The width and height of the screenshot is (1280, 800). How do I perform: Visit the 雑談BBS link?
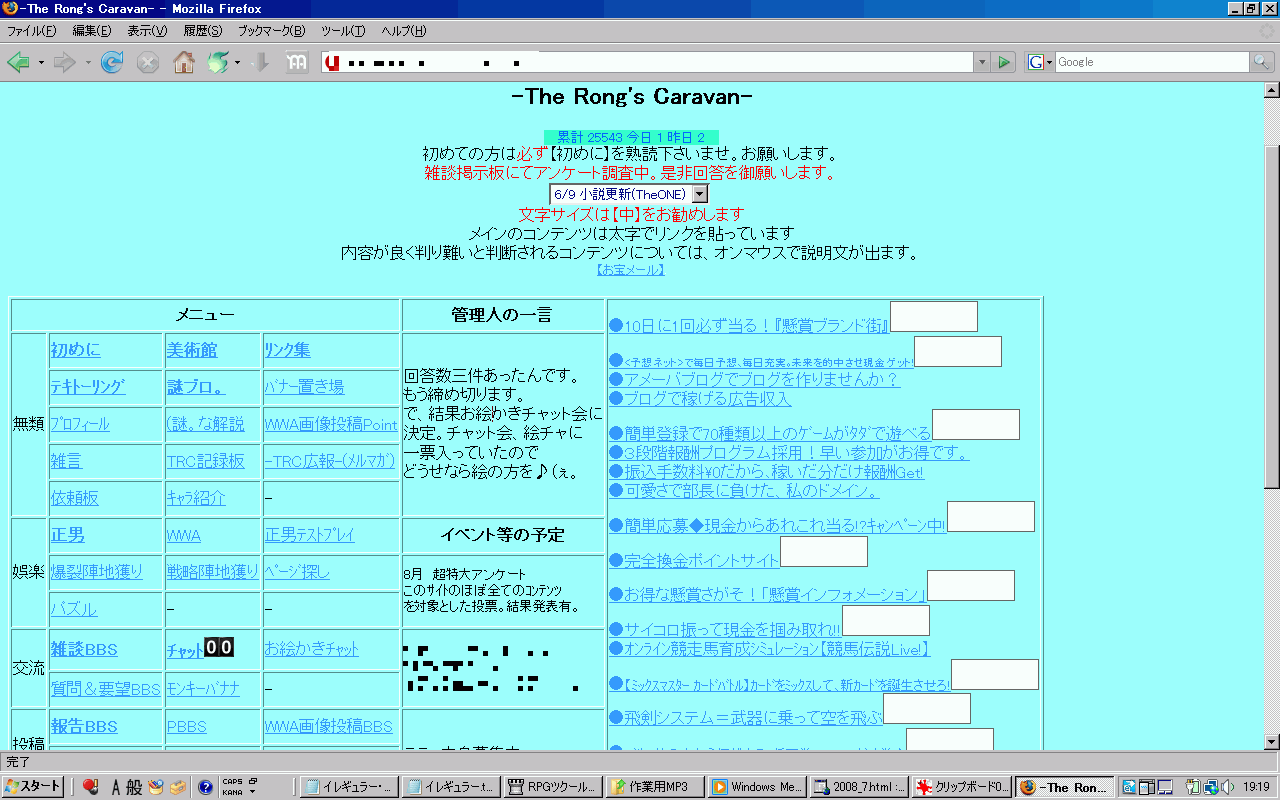(x=84, y=650)
